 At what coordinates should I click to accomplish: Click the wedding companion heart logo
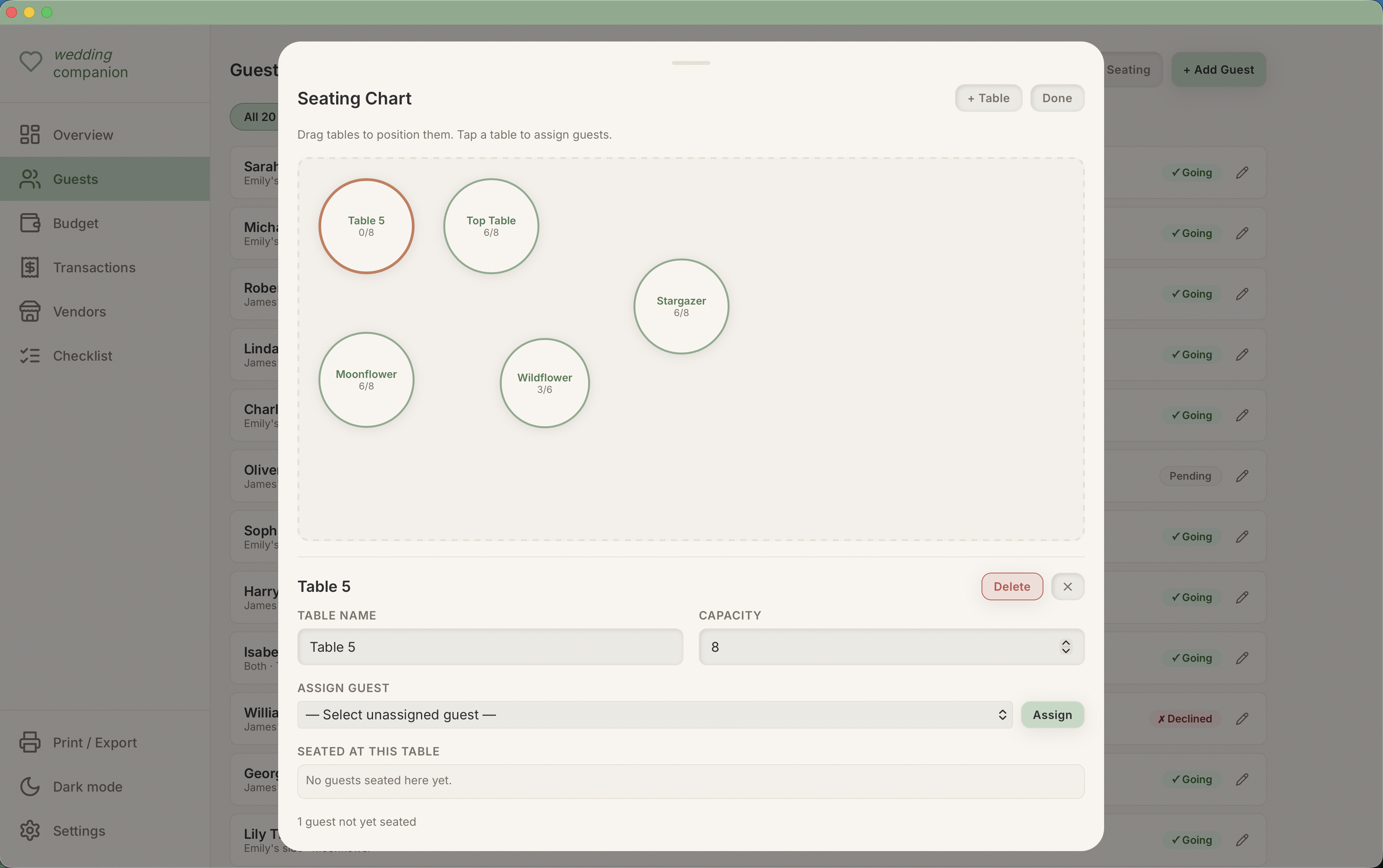point(31,62)
